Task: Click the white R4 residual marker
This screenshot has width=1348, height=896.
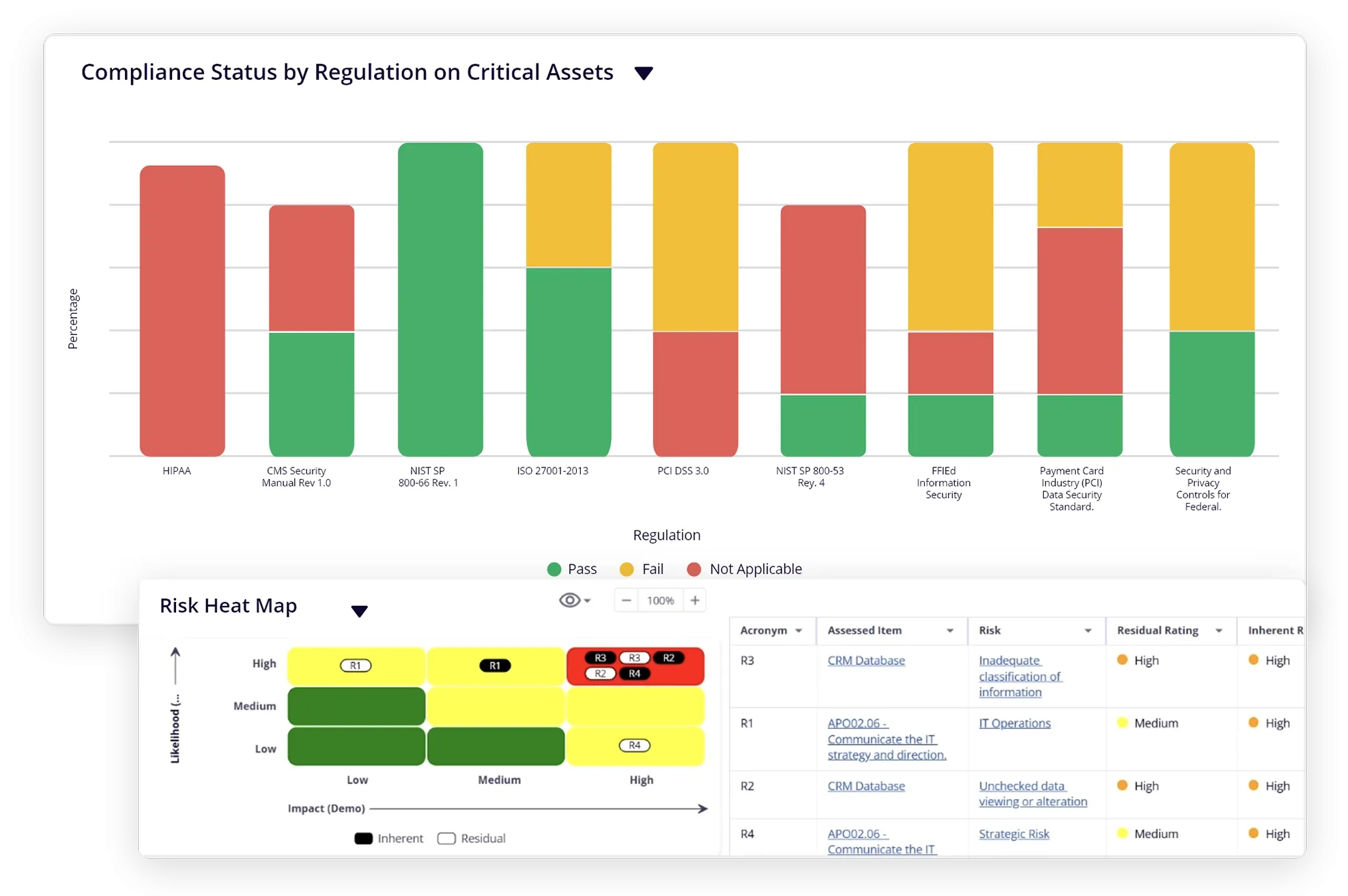Action: 634,745
